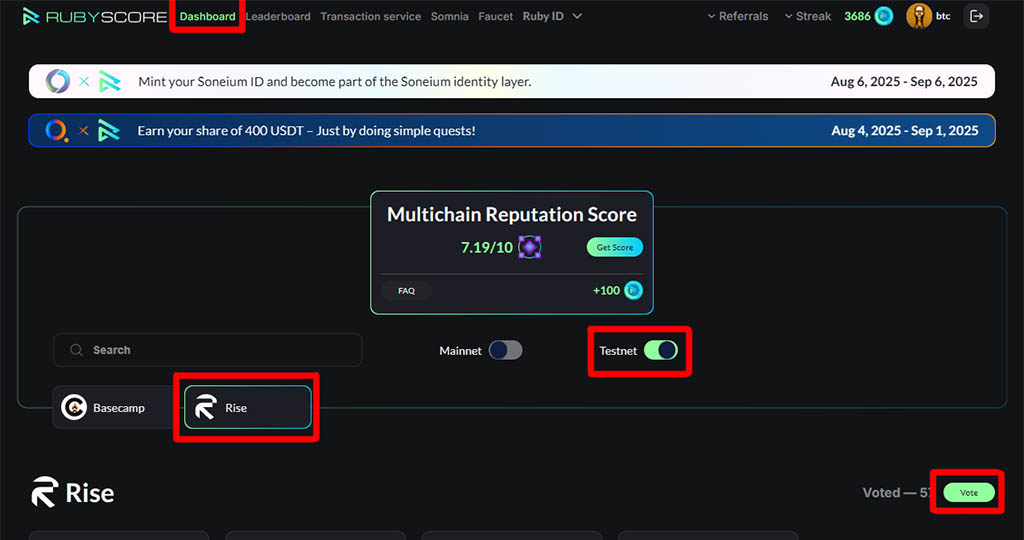Expand the Ruby ID dropdown

(552, 16)
